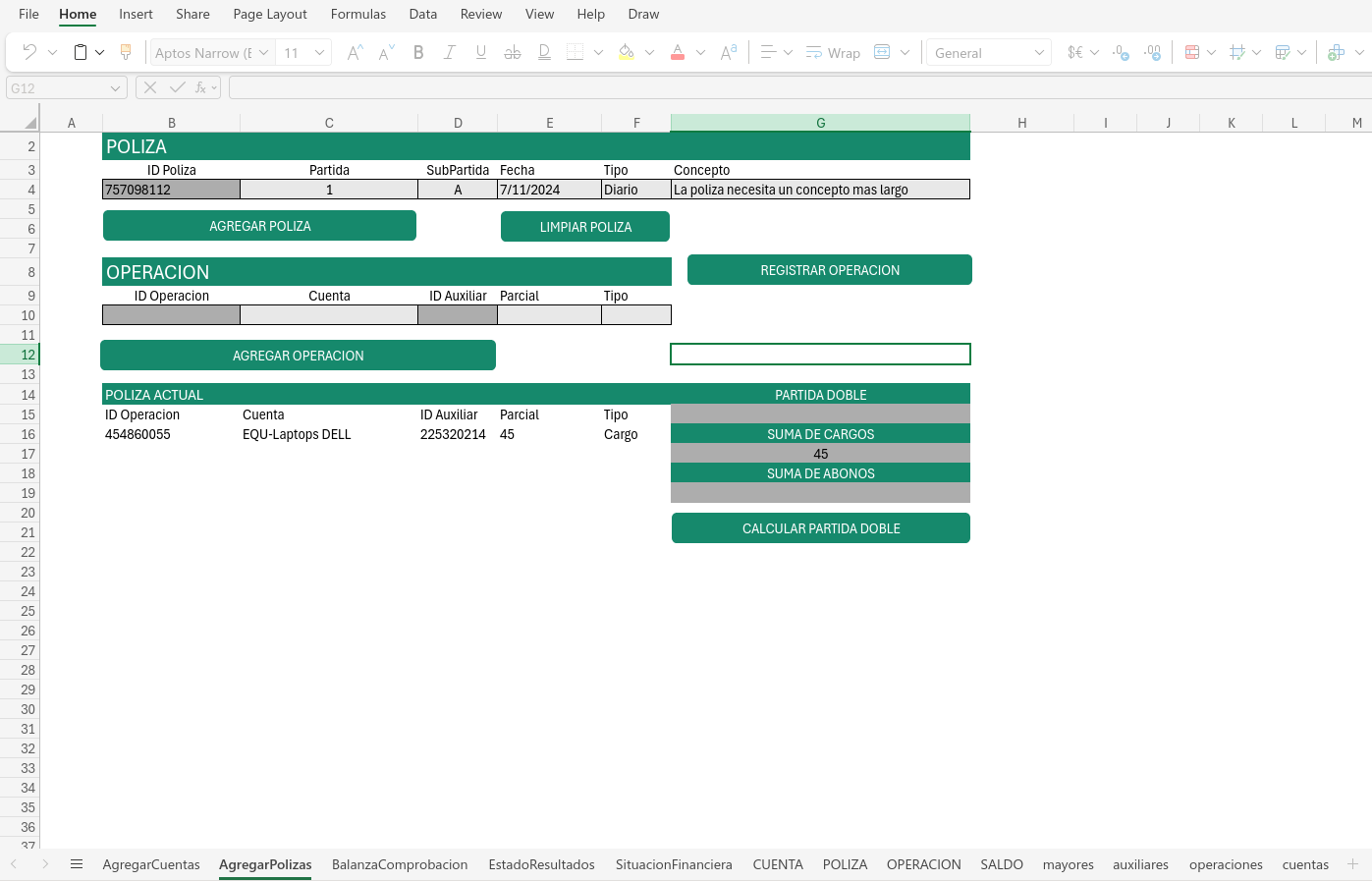Select the Fecha cell 7/11/2024
This screenshot has width=1372, height=882.
(549, 190)
